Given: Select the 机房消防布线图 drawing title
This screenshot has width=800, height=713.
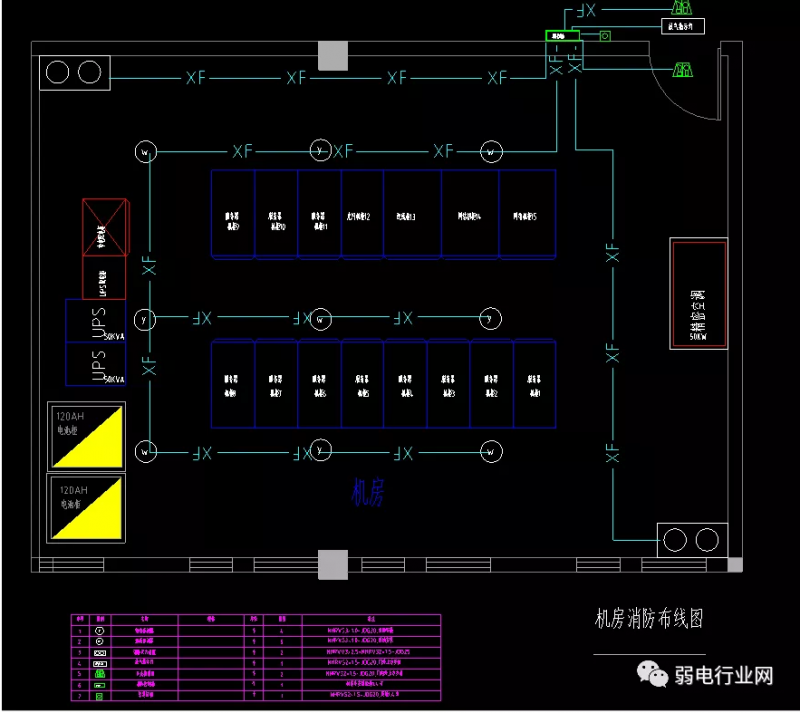Looking at the screenshot, I should click(x=649, y=619).
